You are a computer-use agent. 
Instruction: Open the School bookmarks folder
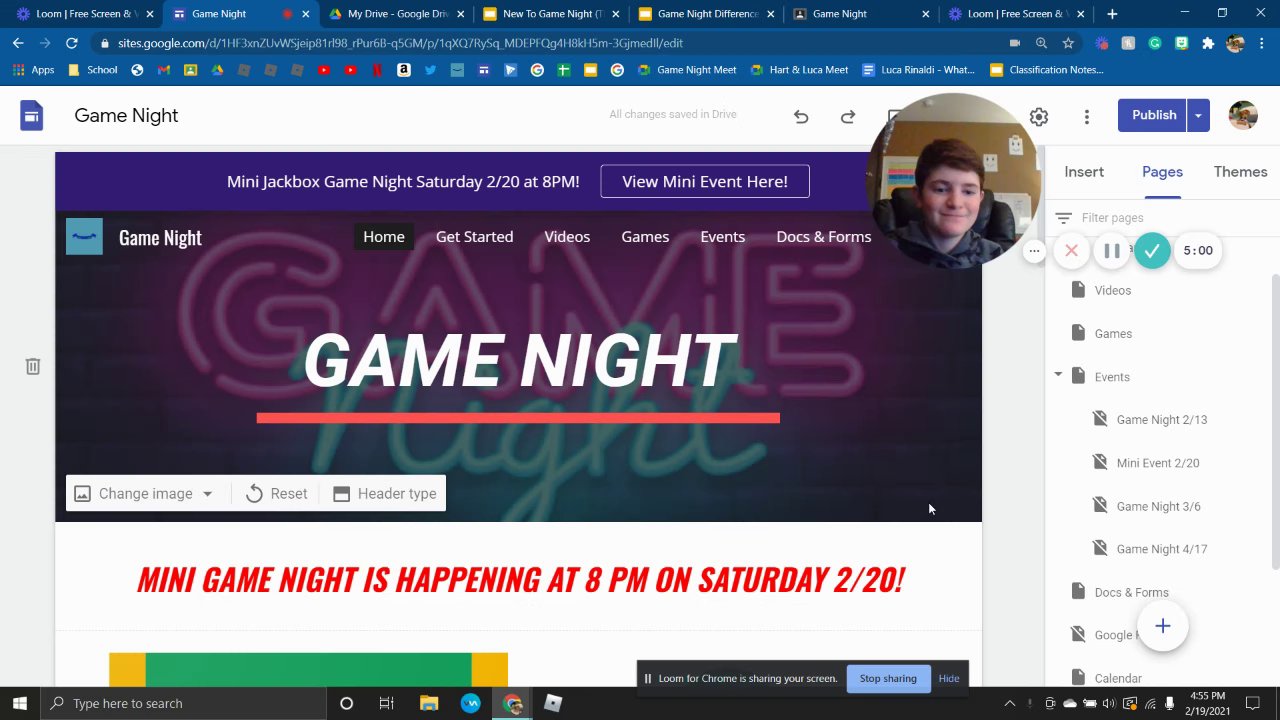pos(93,70)
